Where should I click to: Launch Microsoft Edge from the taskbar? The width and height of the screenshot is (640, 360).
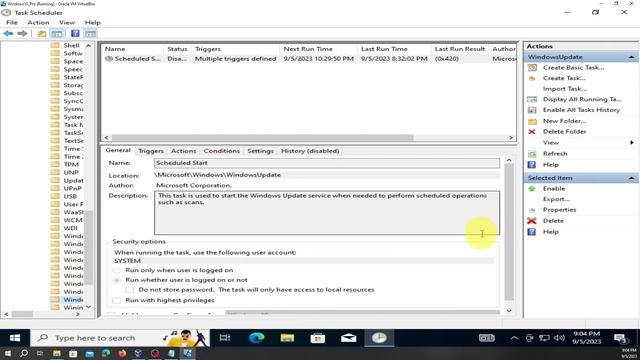pos(257,338)
